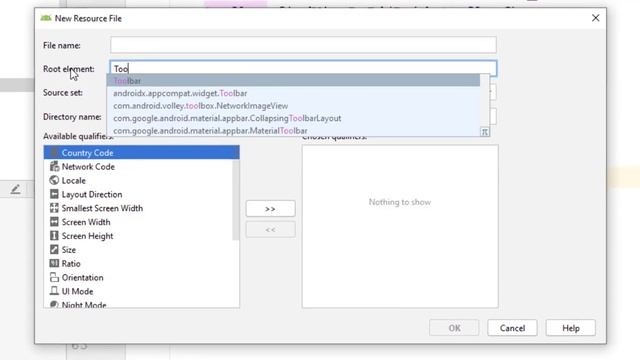
Task: Click the Layout Direction icon
Action: coord(54,194)
